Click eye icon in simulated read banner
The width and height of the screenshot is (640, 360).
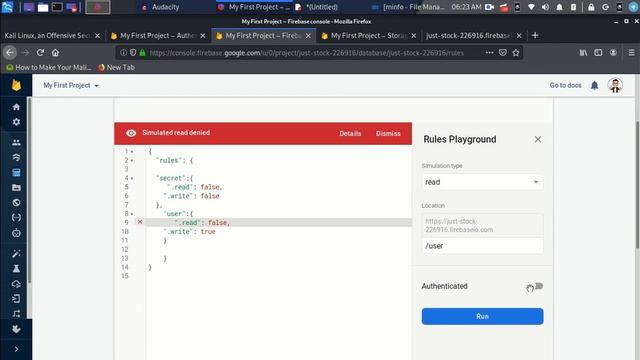click(x=131, y=133)
